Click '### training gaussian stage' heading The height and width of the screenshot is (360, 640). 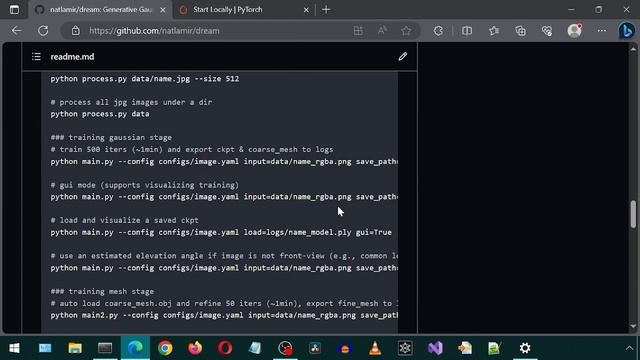tap(111, 138)
